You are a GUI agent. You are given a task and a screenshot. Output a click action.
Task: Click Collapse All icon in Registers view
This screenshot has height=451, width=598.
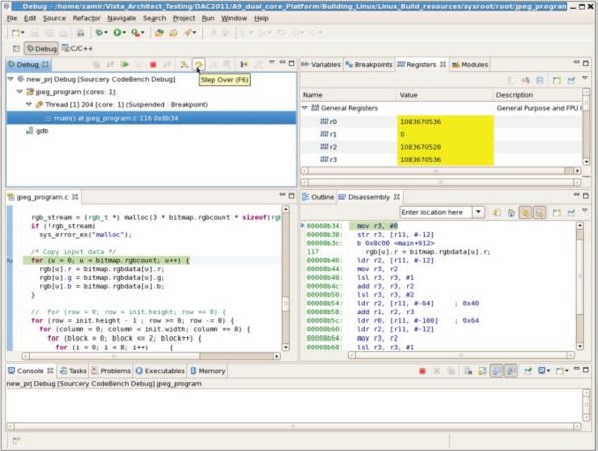pyautogui.click(x=540, y=80)
